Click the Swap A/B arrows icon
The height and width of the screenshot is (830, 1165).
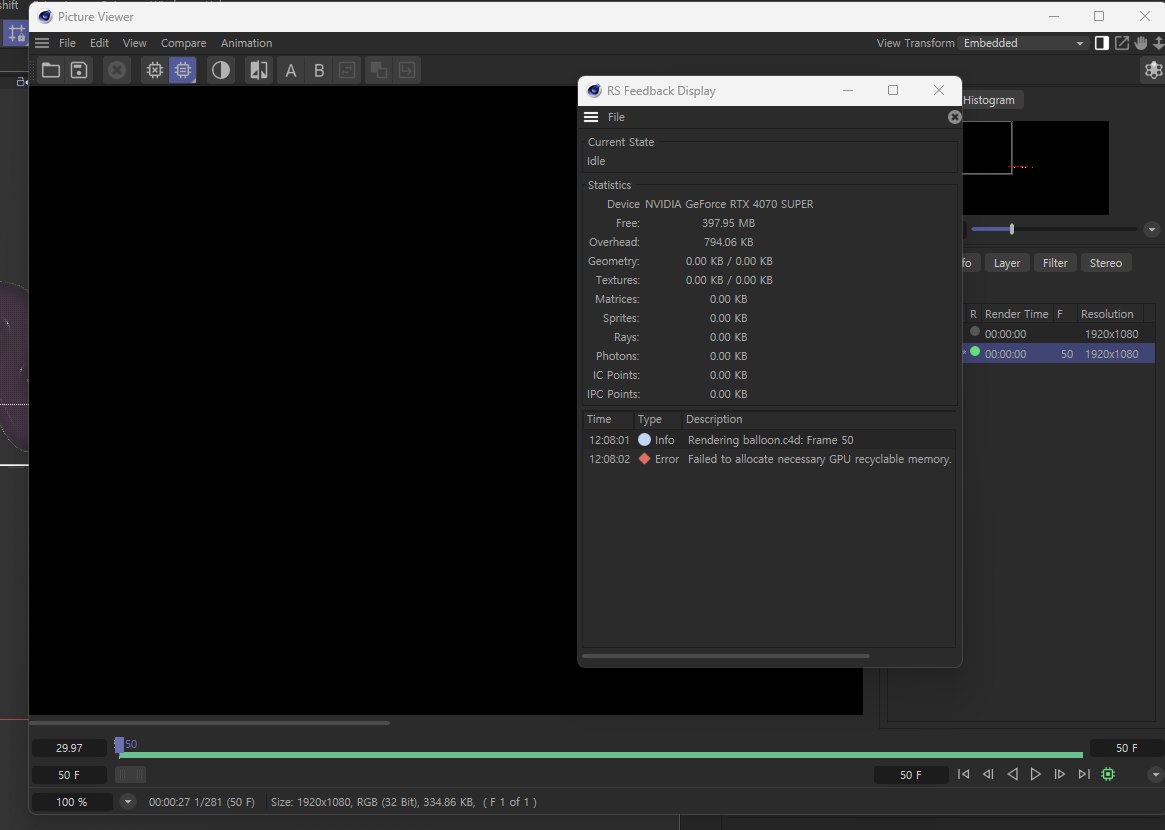(347, 71)
